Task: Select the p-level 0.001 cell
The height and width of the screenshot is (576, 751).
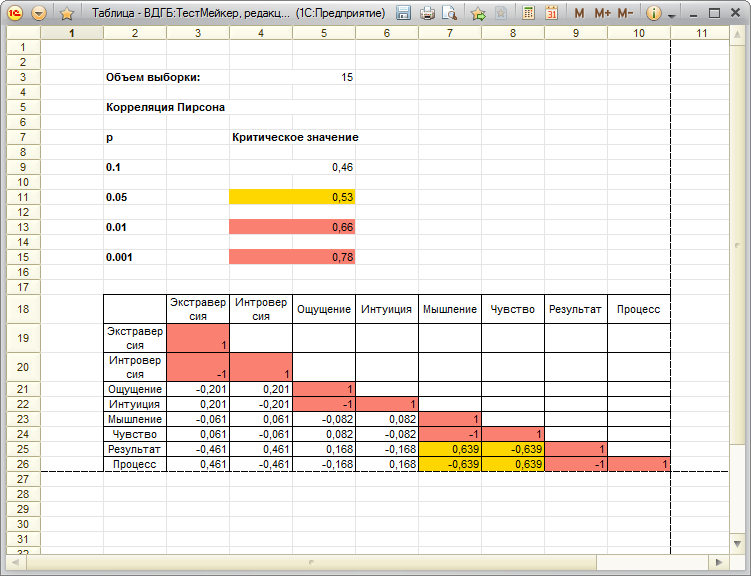Action: 135,257
